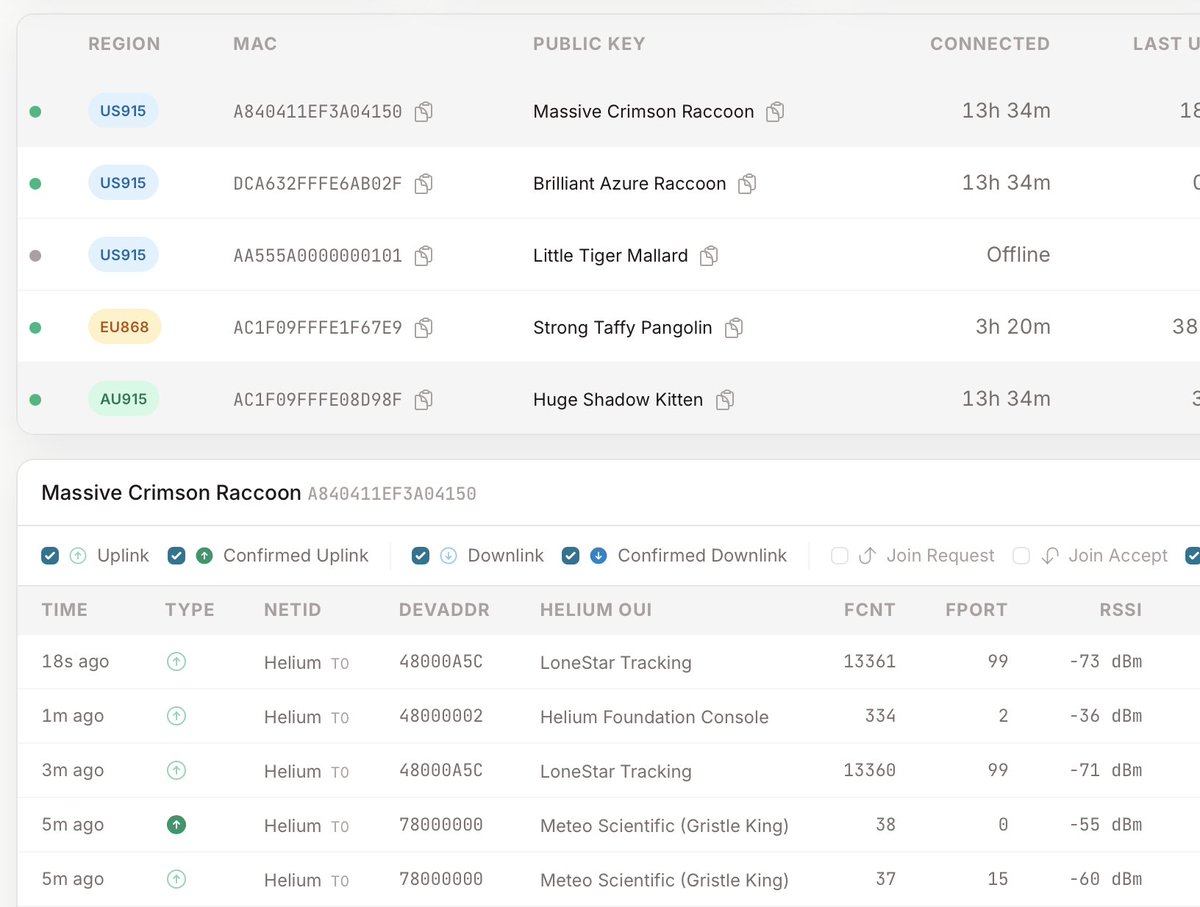The image size is (1200, 907).
Task: Click the US915 badge for Massive Crimson Raccoon
Action: tap(123, 111)
